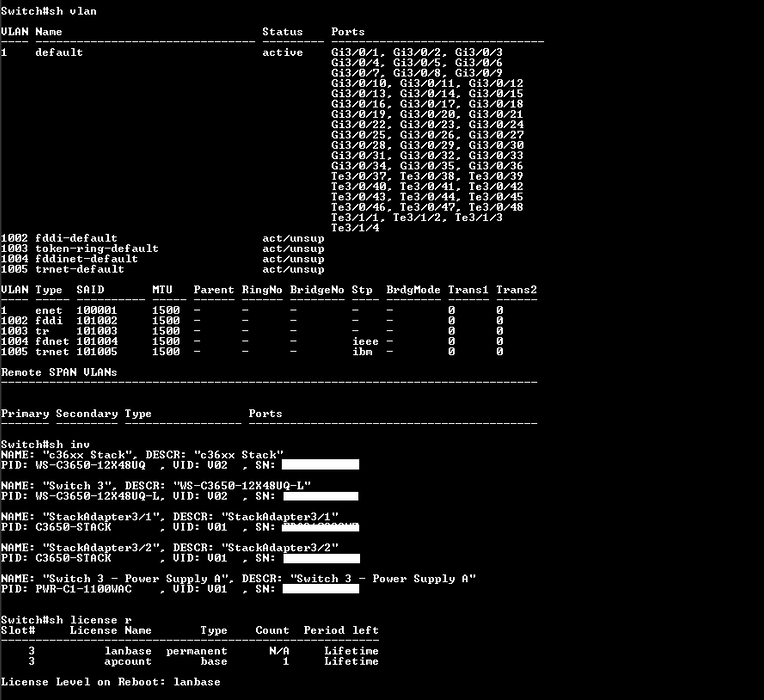The image size is (764, 700).
Task: Select port text 'Te3/0/37'
Action: [x=359, y=176]
